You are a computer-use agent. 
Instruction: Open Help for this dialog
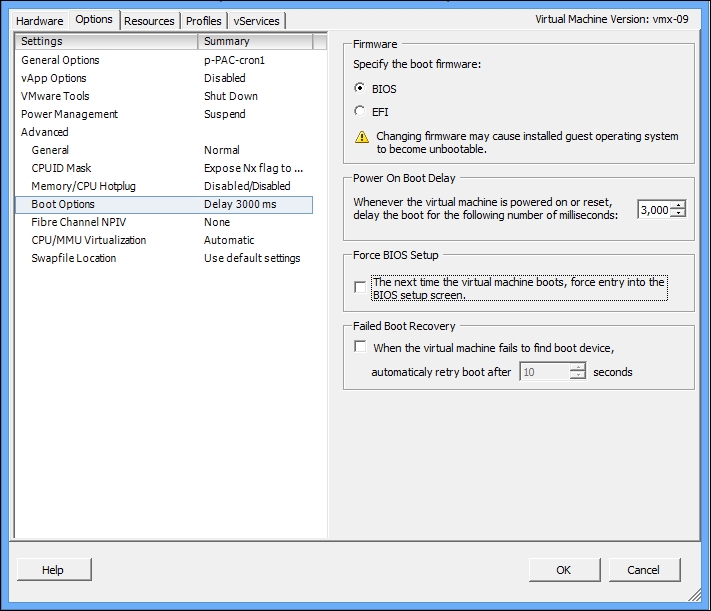(54, 570)
